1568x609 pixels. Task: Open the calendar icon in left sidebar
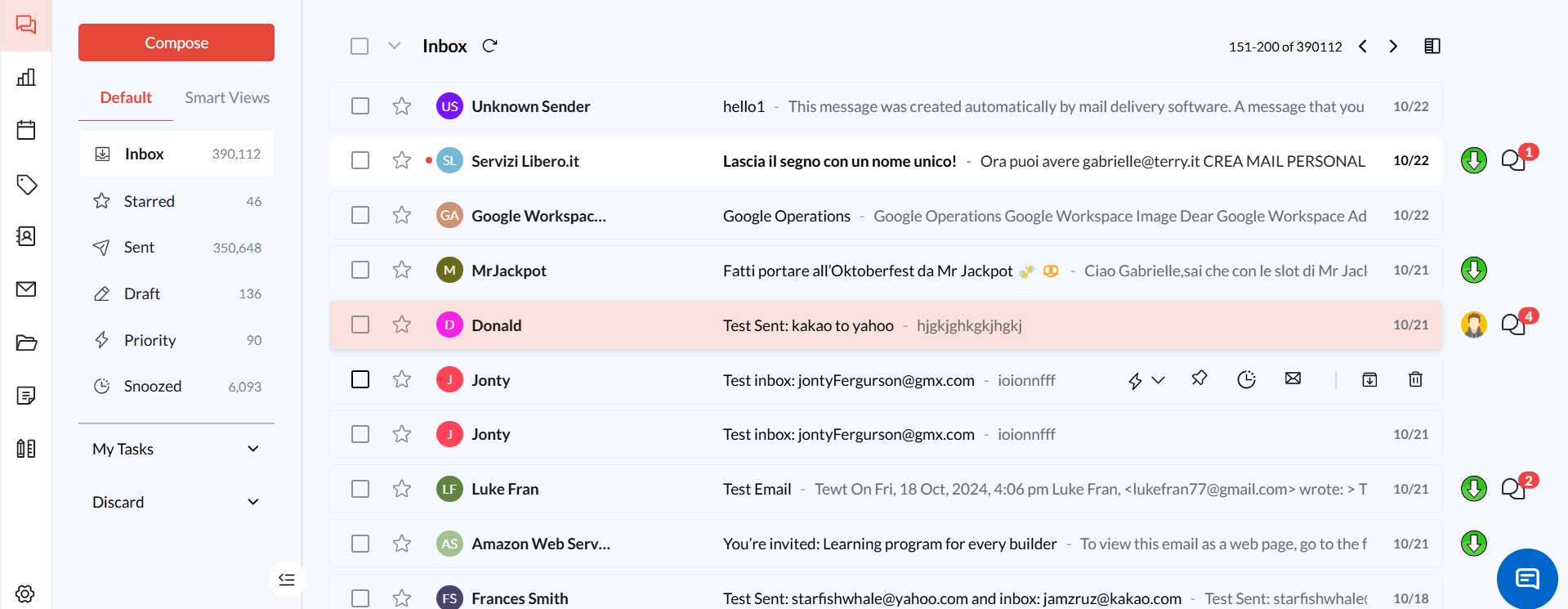[x=26, y=130]
